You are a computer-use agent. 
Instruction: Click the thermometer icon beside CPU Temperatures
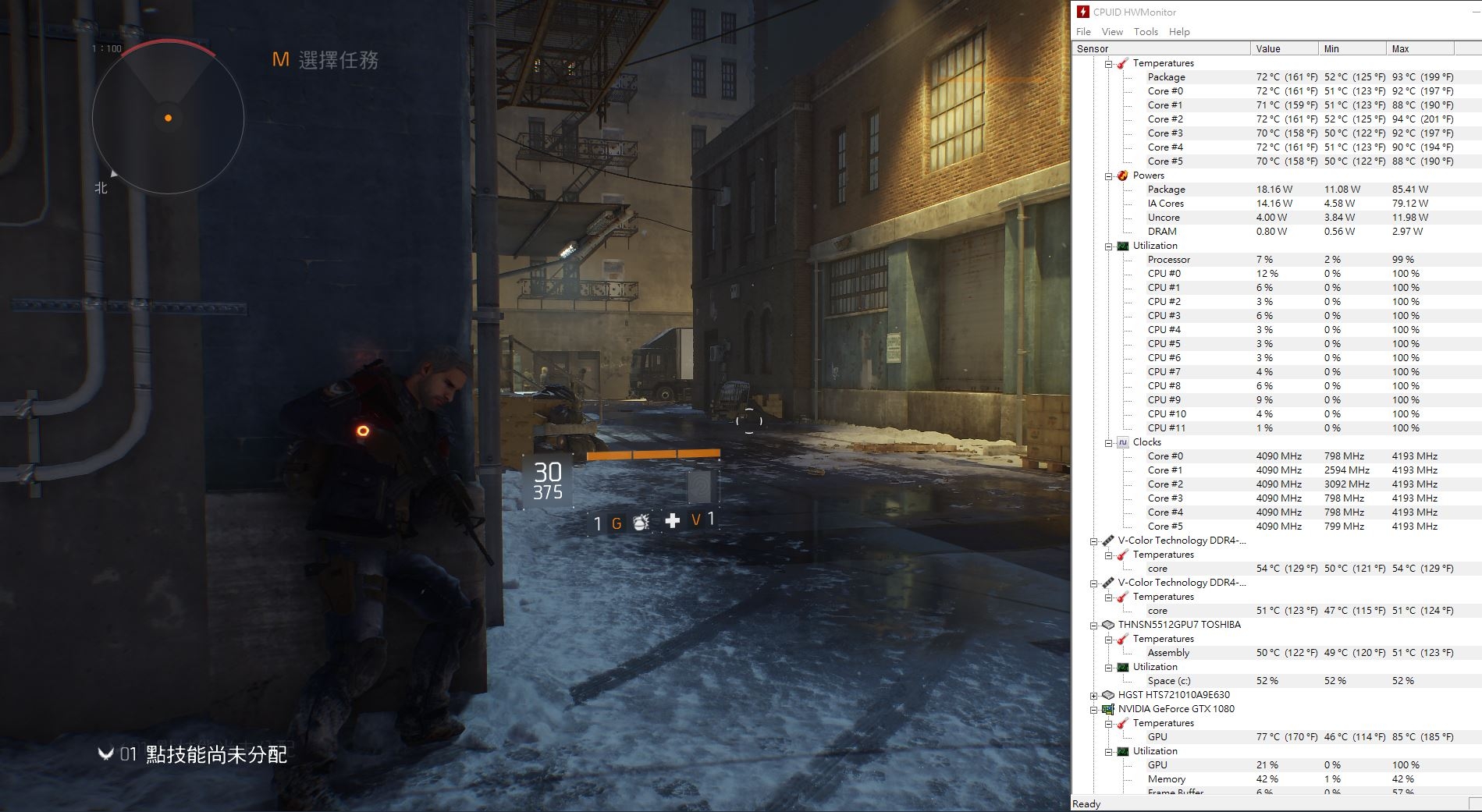pos(1122,63)
